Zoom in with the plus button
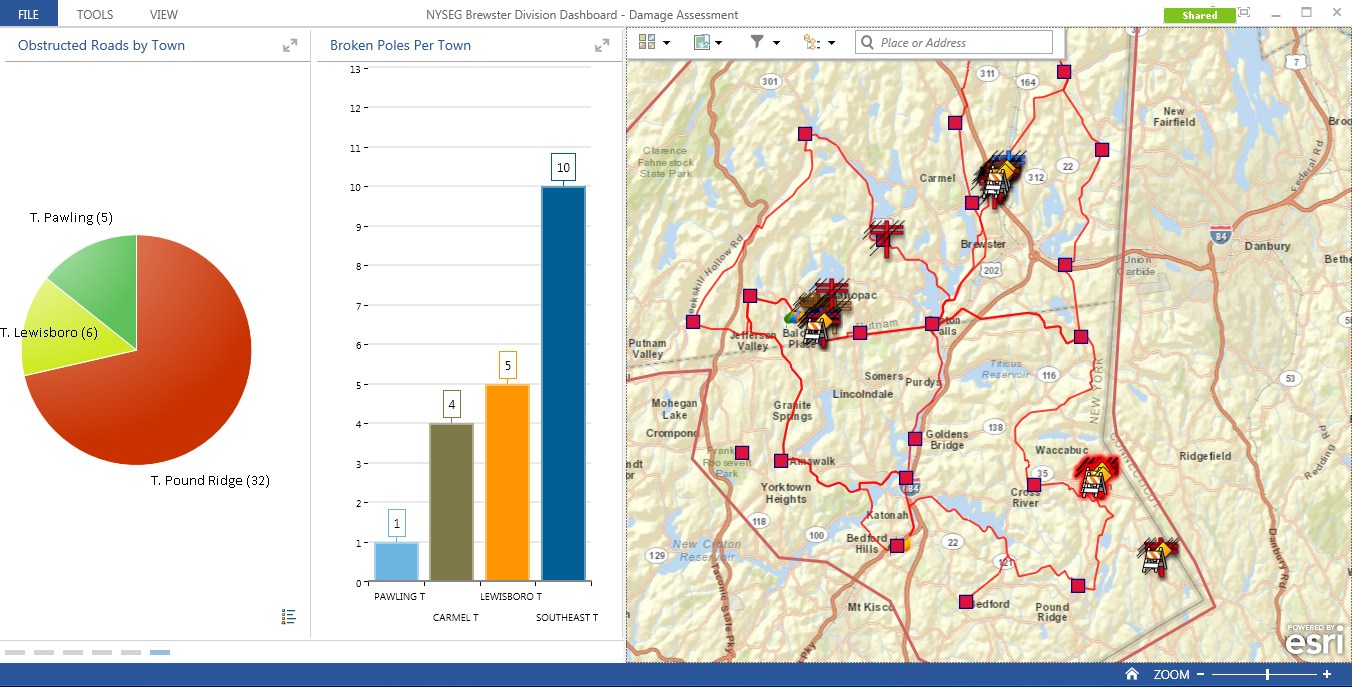The height and width of the screenshot is (687, 1352). pyautogui.click(x=1327, y=675)
